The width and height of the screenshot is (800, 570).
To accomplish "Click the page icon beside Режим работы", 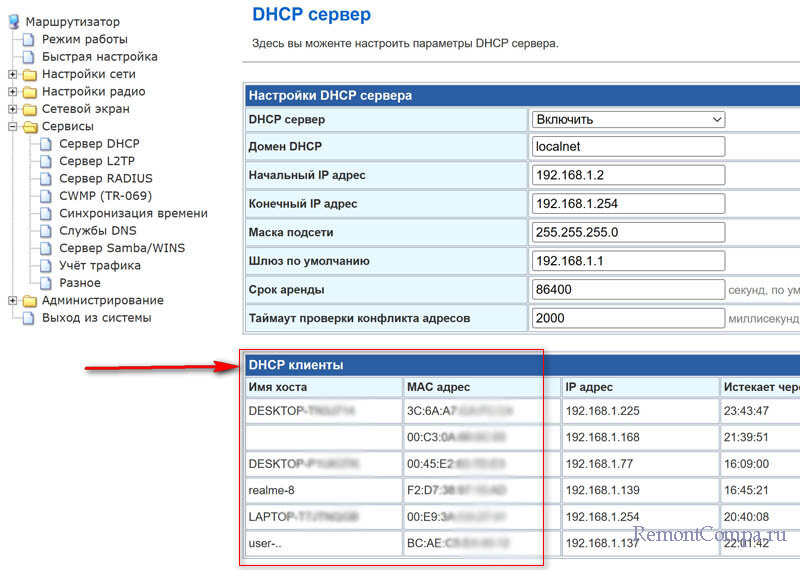I will click(x=30, y=39).
